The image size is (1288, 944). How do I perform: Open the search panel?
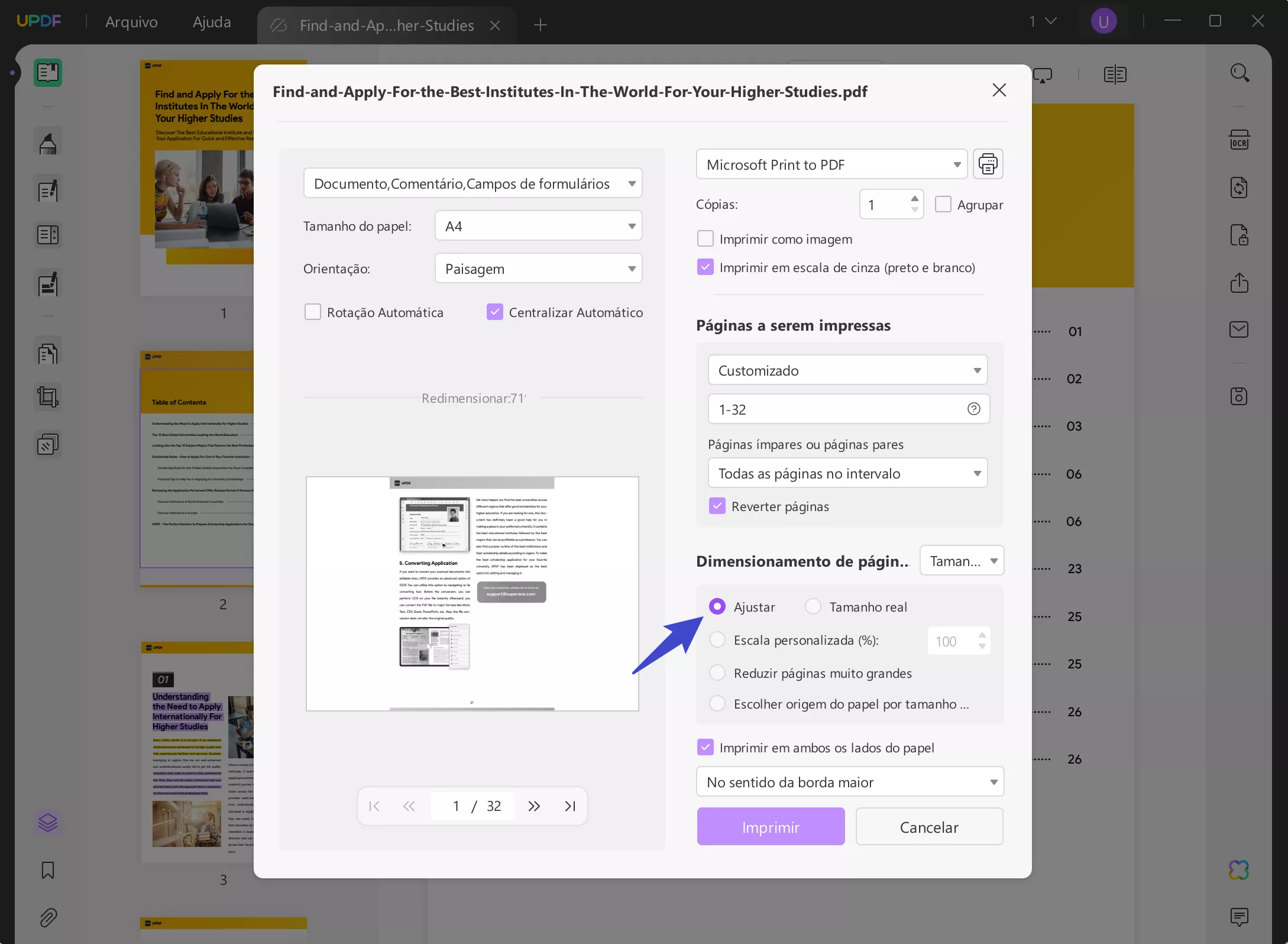tap(1240, 73)
